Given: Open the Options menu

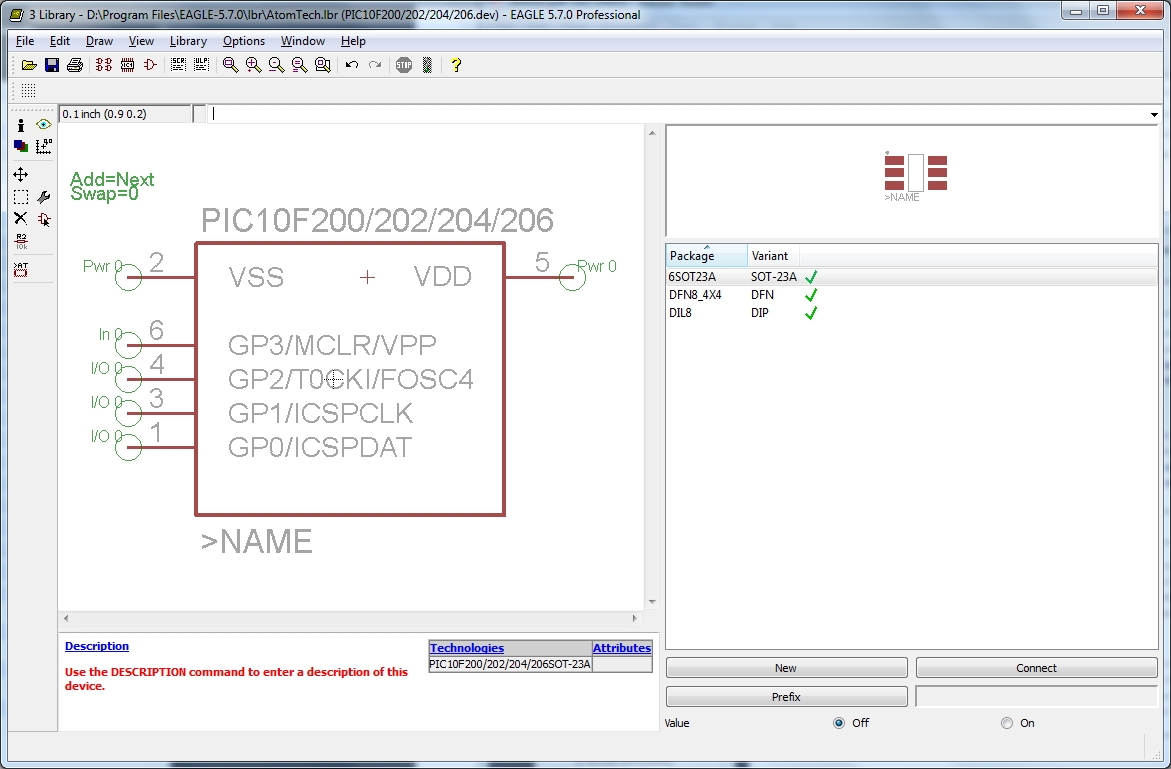Looking at the screenshot, I should click(243, 41).
